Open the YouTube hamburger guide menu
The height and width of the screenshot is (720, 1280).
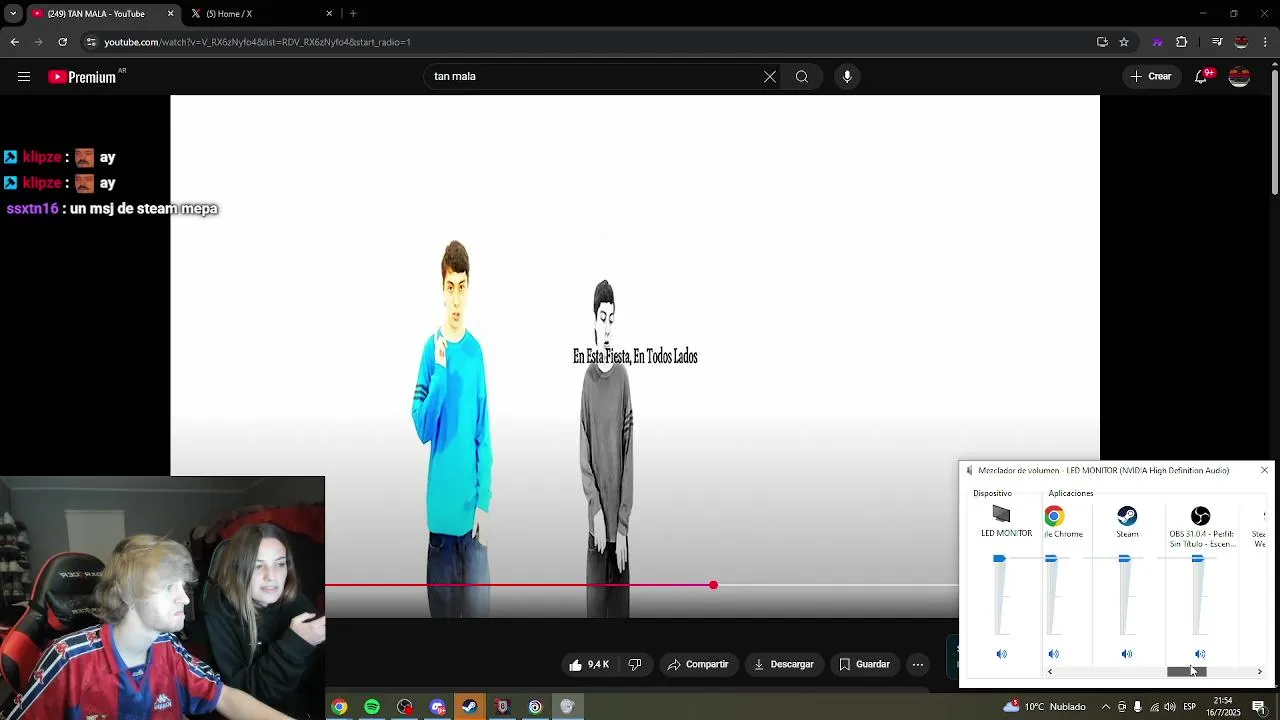[24, 77]
